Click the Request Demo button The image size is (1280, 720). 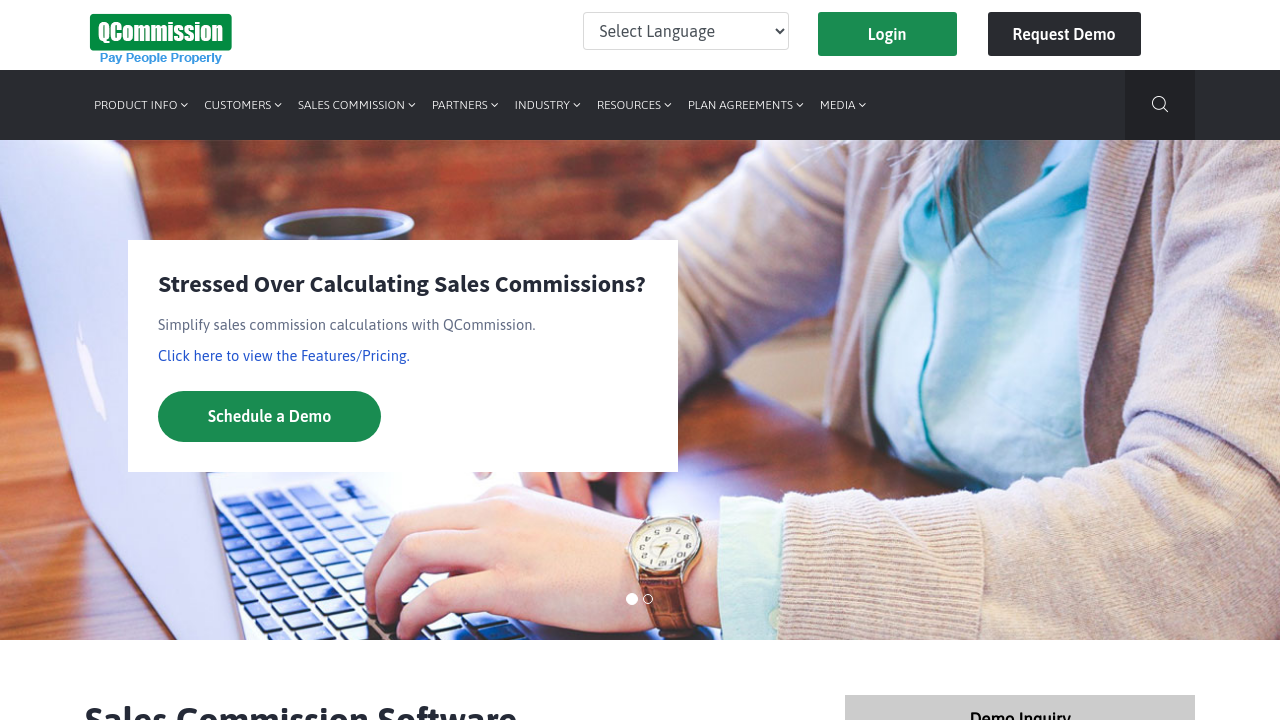point(1064,34)
